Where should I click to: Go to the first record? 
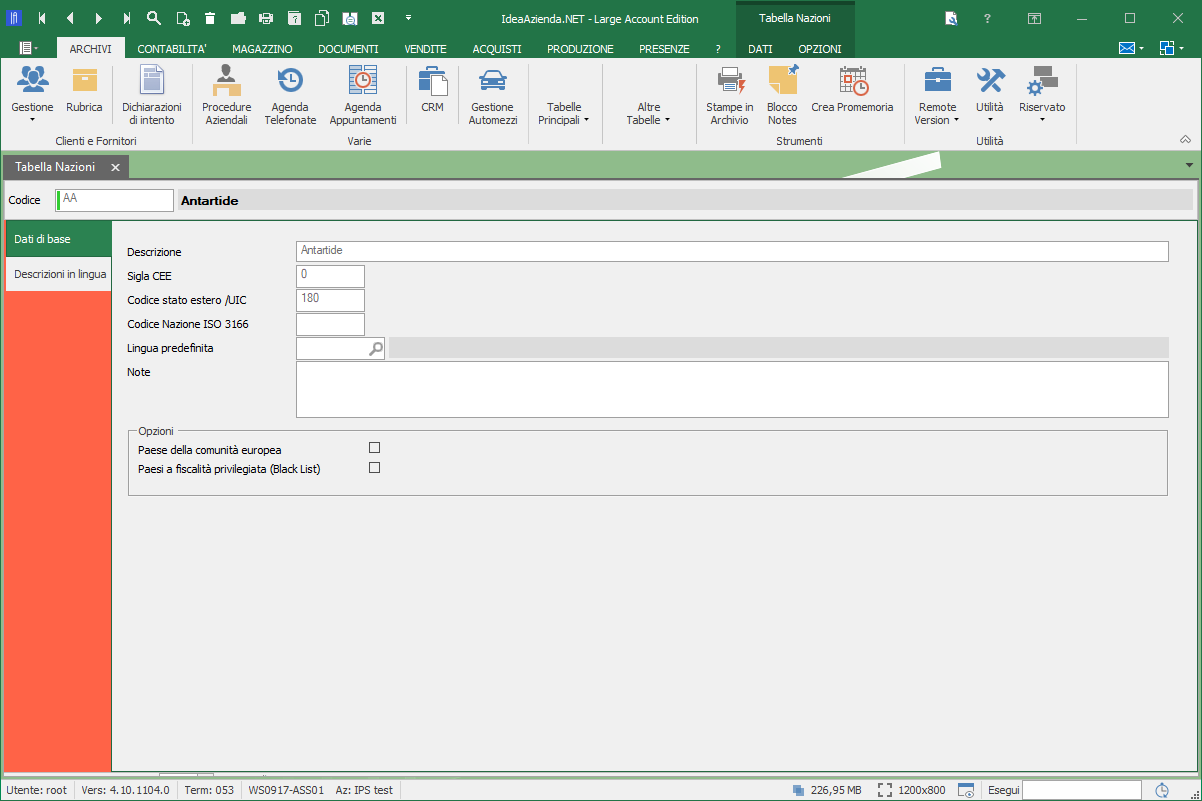(42, 18)
